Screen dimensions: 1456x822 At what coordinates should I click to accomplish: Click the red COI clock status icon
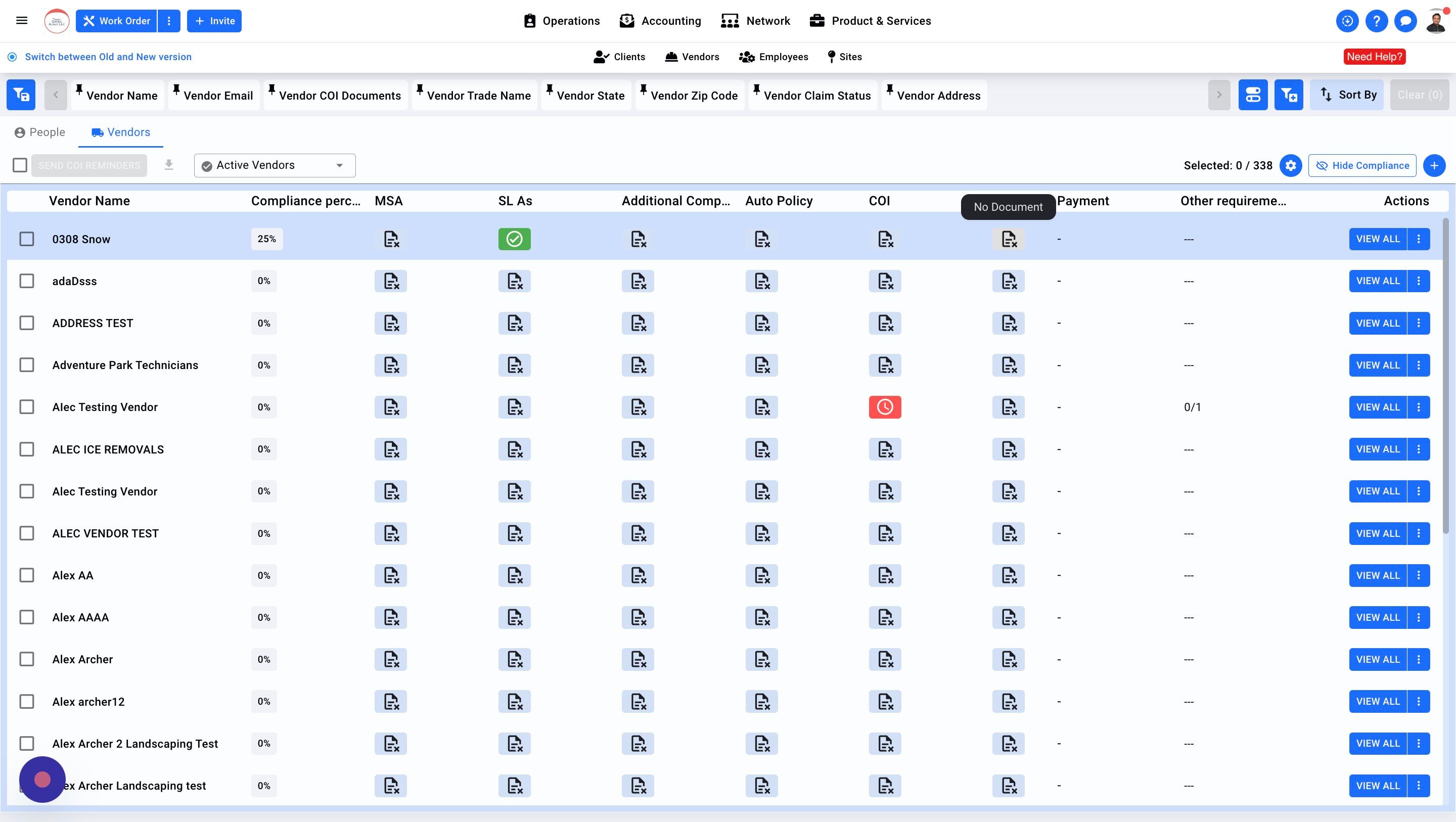point(885,407)
